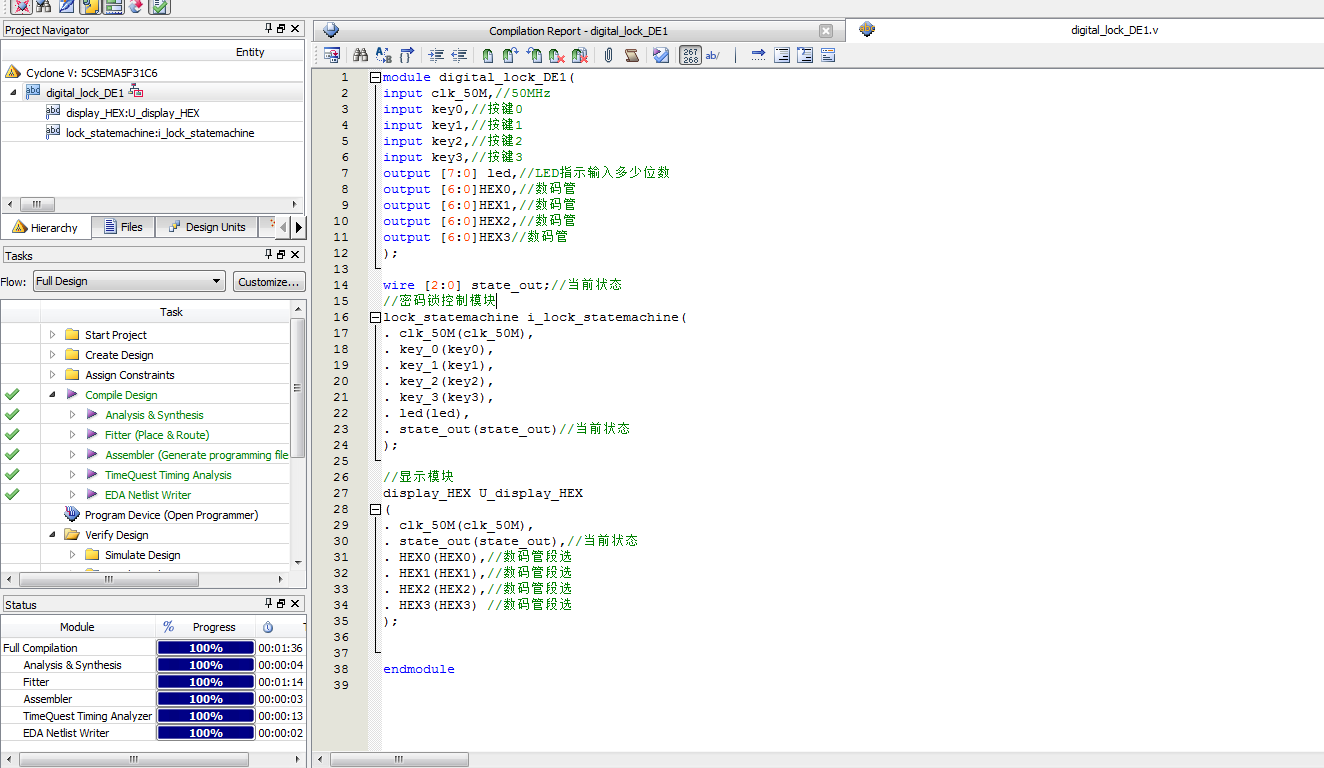Expand the Start Project task folder
1324x768 pixels.
pyautogui.click(x=52, y=335)
